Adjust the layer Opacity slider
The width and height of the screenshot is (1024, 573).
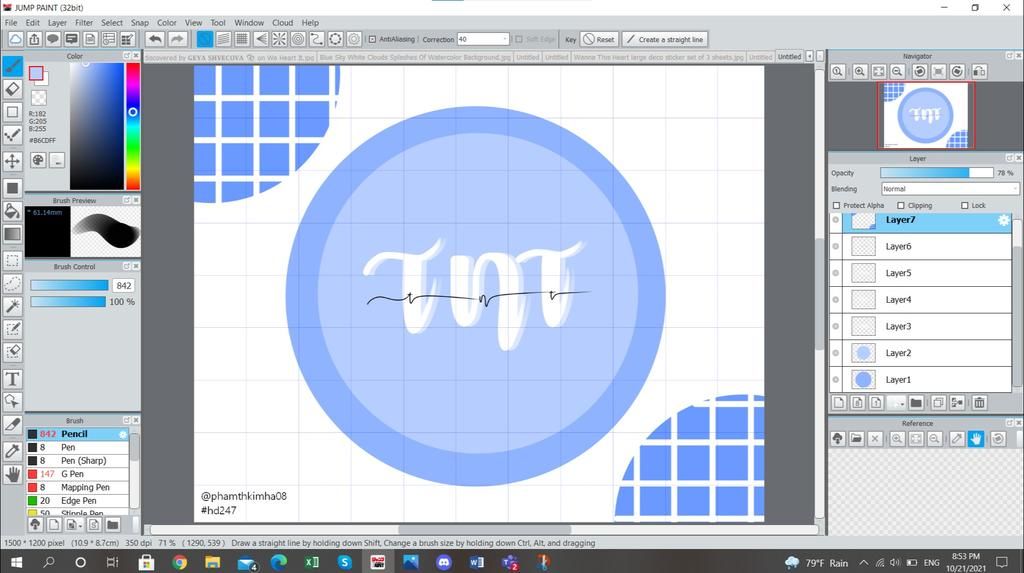pos(936,172)
